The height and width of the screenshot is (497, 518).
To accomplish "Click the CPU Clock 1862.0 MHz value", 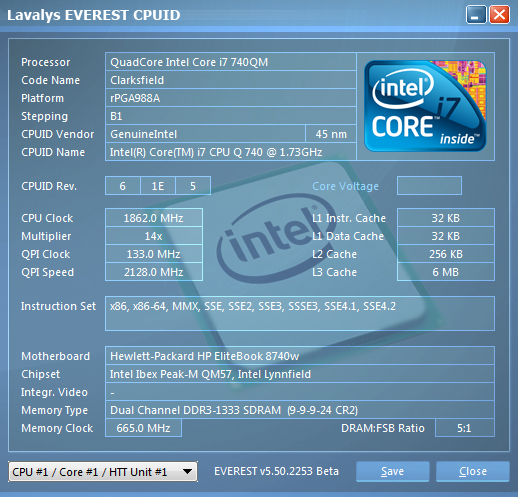I will coord(154,218).
